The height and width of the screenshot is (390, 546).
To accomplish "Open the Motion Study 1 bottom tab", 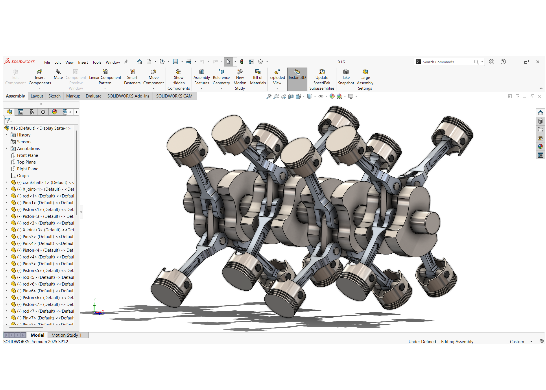I will click(x=66, y=335).
